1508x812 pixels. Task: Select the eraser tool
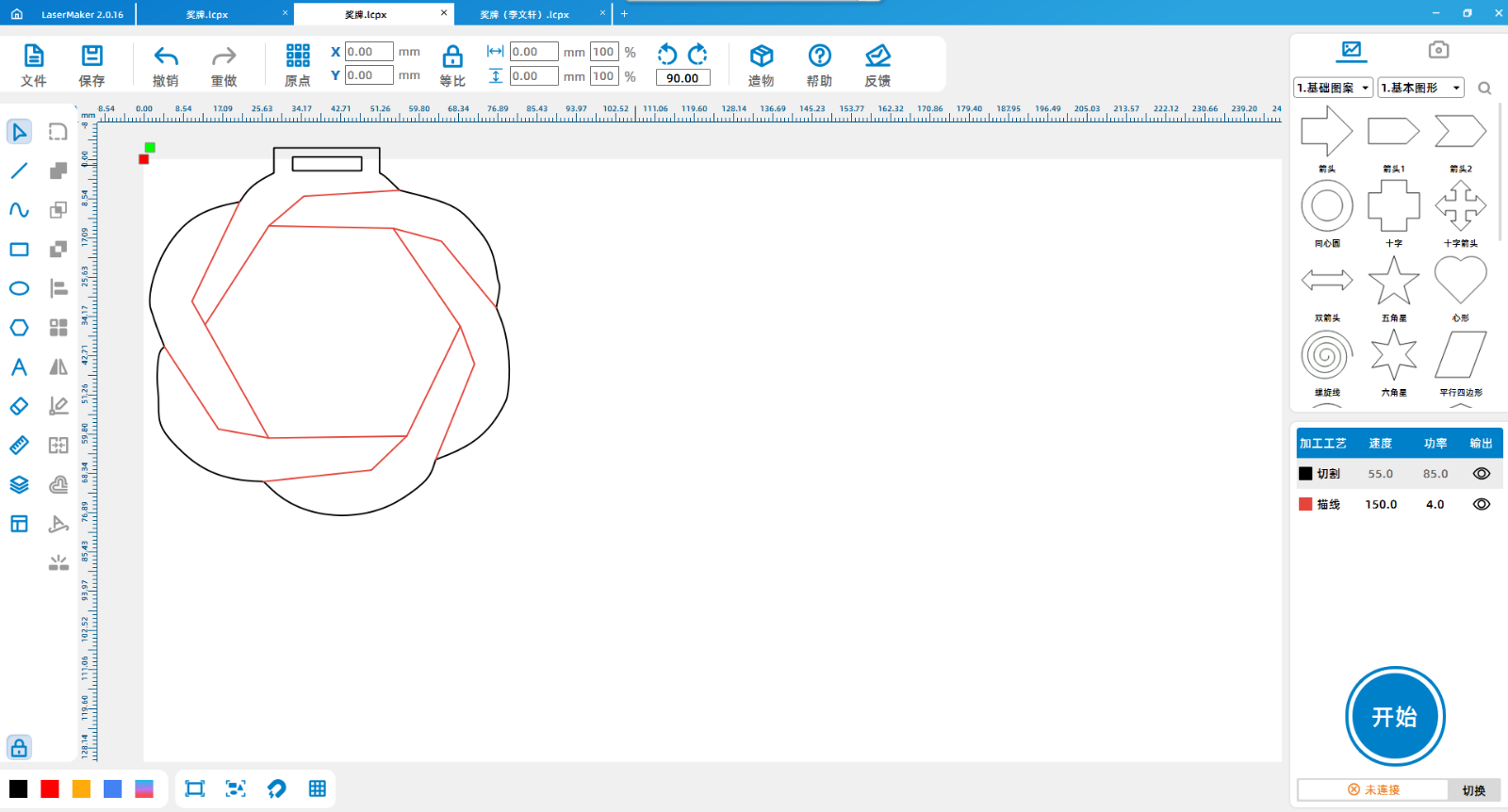(19, 406)
